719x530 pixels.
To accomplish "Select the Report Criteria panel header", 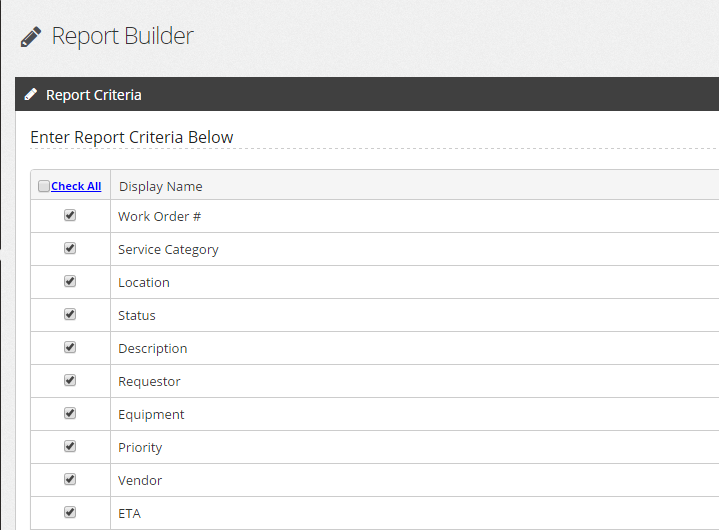I will tap(367, 94).
